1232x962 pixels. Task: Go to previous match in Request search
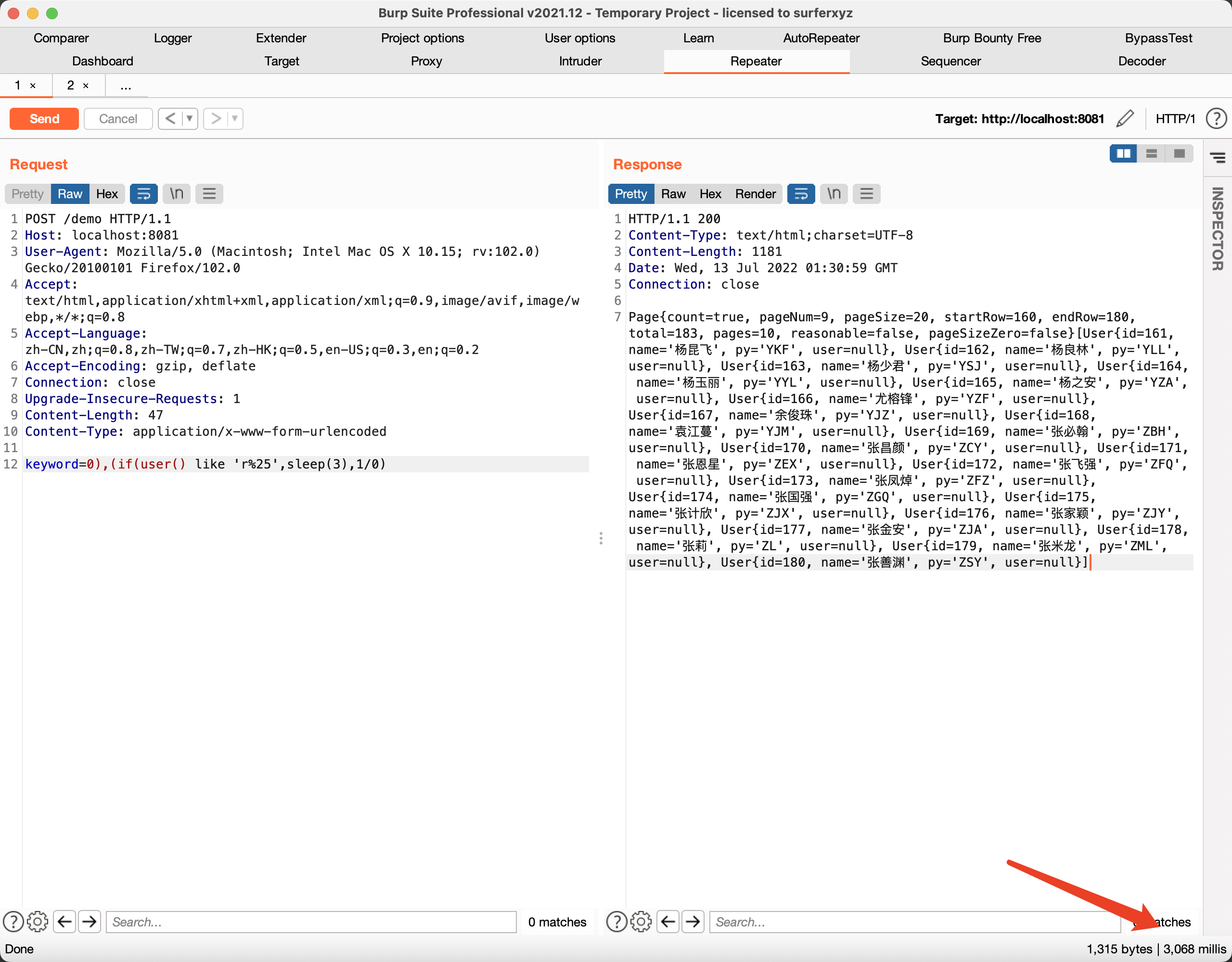(x=65, y=922)
